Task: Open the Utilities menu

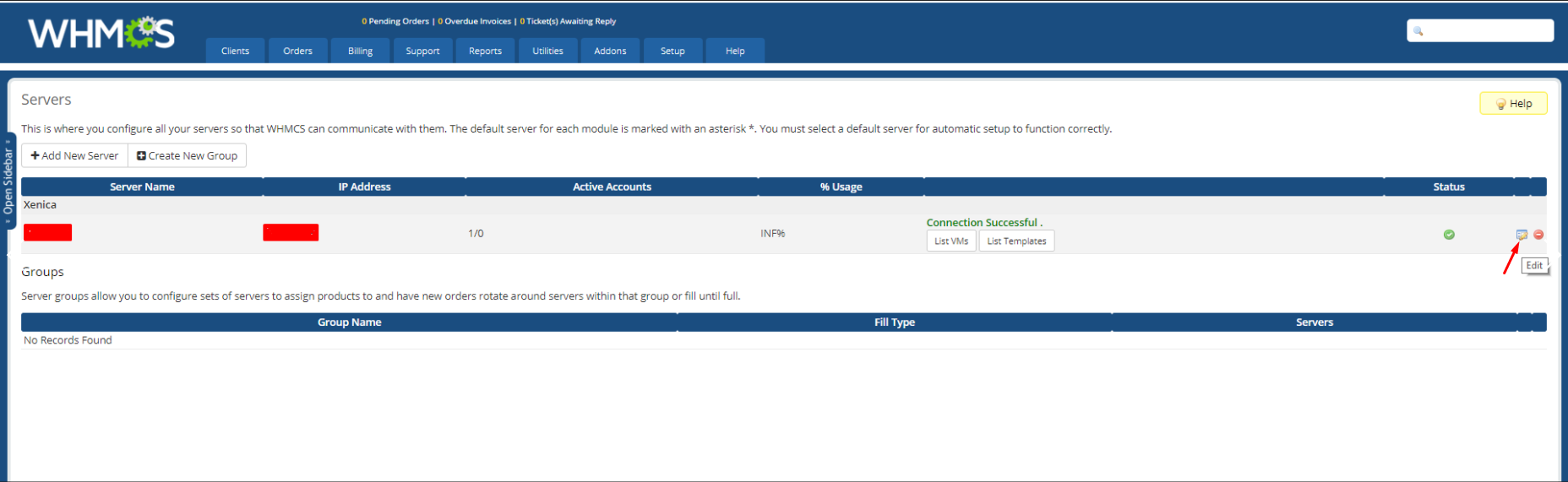Action: point(547,51)
